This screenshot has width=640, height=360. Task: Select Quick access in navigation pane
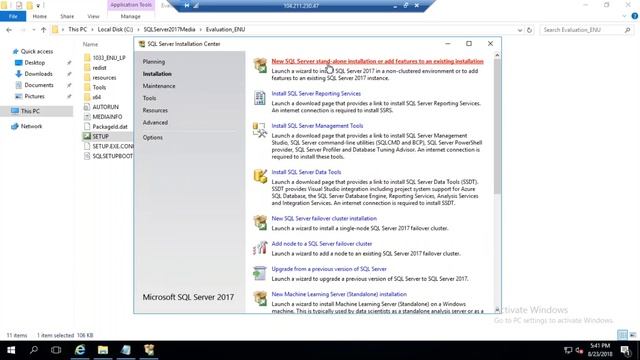[37, 51]
